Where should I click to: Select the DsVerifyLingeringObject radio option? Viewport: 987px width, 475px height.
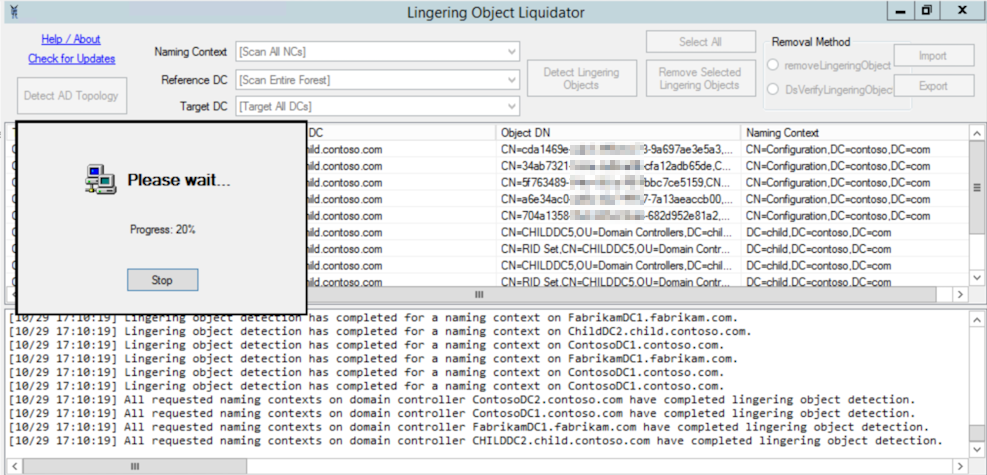point(773,89)
